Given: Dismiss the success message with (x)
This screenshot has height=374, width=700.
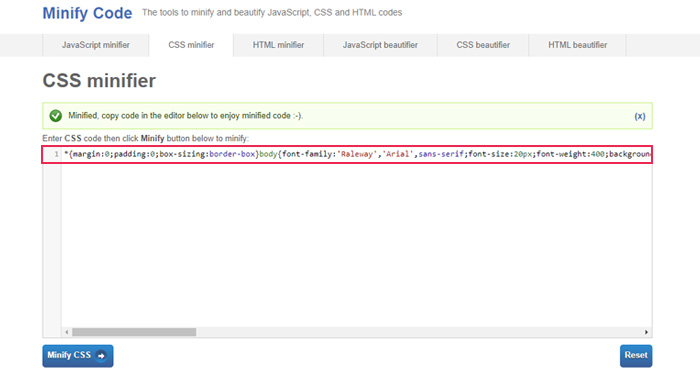Looking at the screenshot, I should click(640, 116).
